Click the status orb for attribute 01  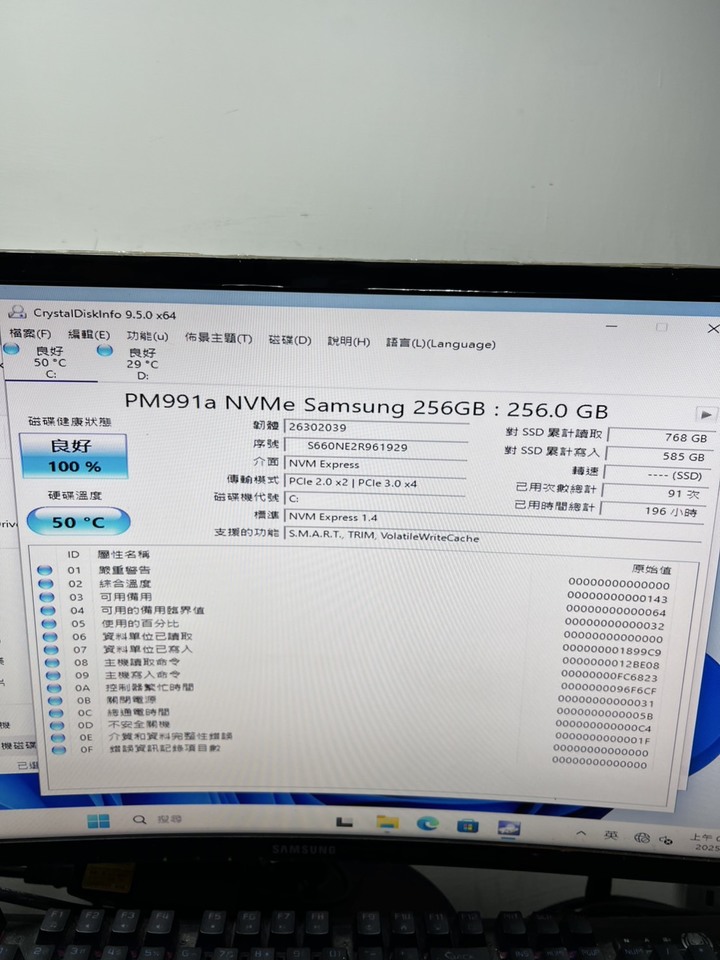click(45, 570)
